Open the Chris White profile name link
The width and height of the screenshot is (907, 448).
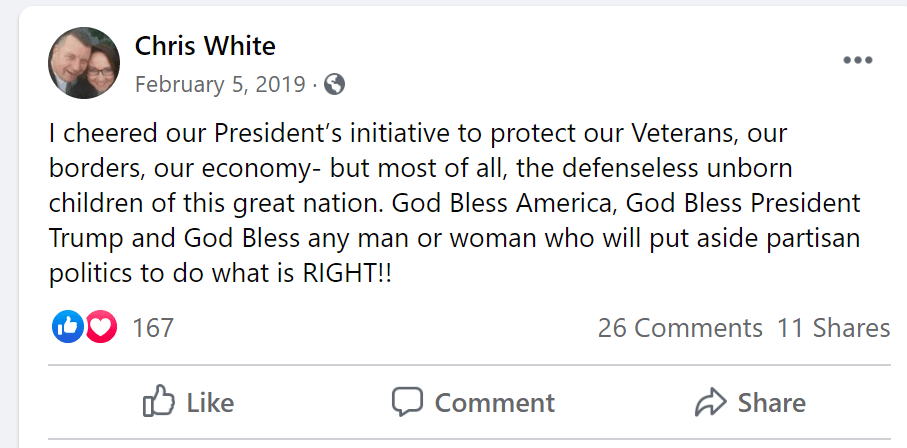click(x=205, y=46)
